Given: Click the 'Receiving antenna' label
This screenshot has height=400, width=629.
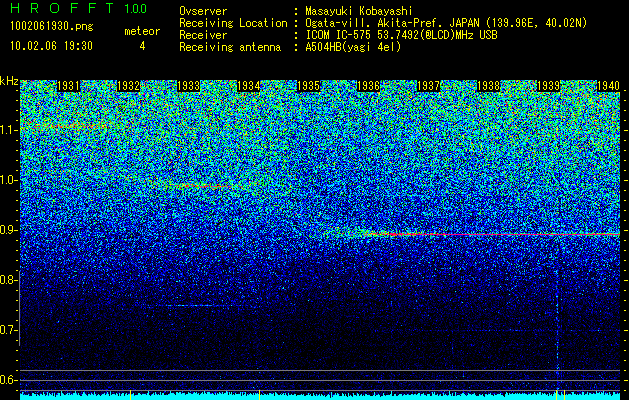Looking at the screenshot, I should [230, 47].
